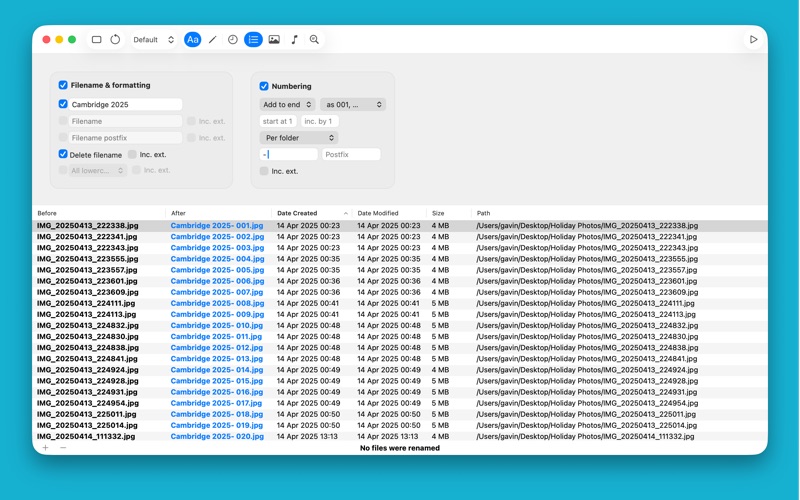Select row IMG_20250413_223555.jpg
Screen dimensions: 800x500
[399, 259]
